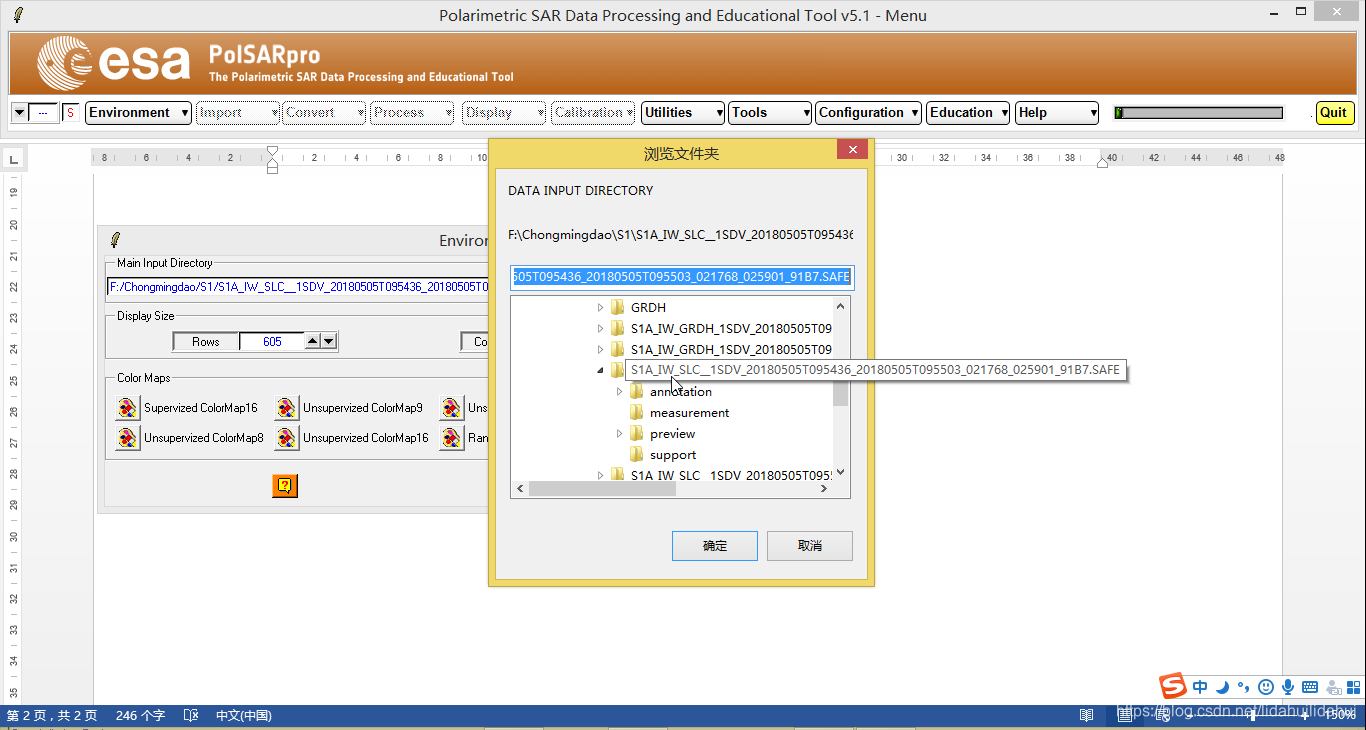
Task: Select the GRDH folder icon
Action: tap(618, 308)
